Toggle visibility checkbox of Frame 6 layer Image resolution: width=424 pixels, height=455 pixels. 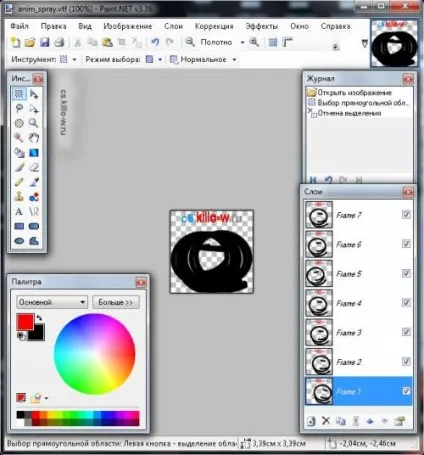click(x=406, y=244)
